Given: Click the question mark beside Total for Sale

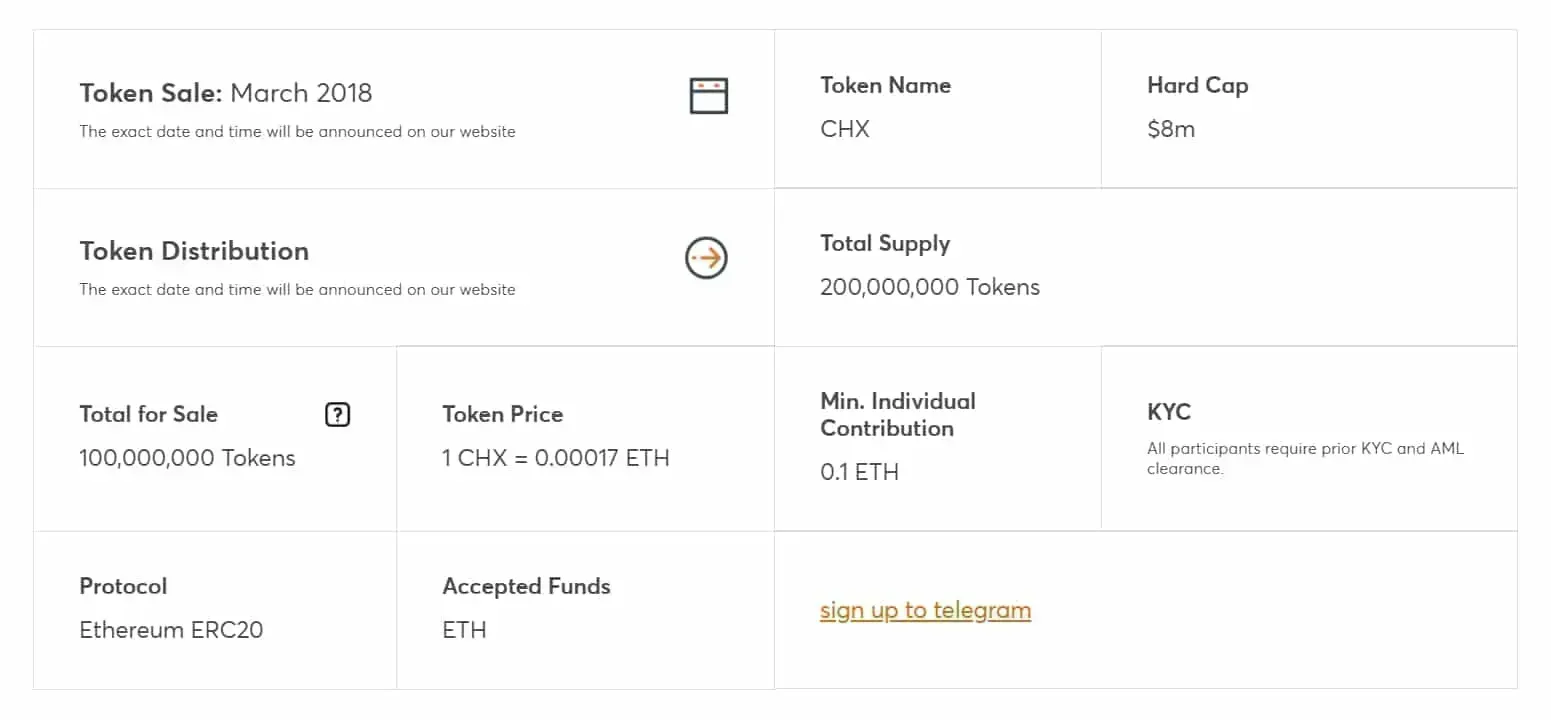Looking at the screenshot, I should pos(337,414).
